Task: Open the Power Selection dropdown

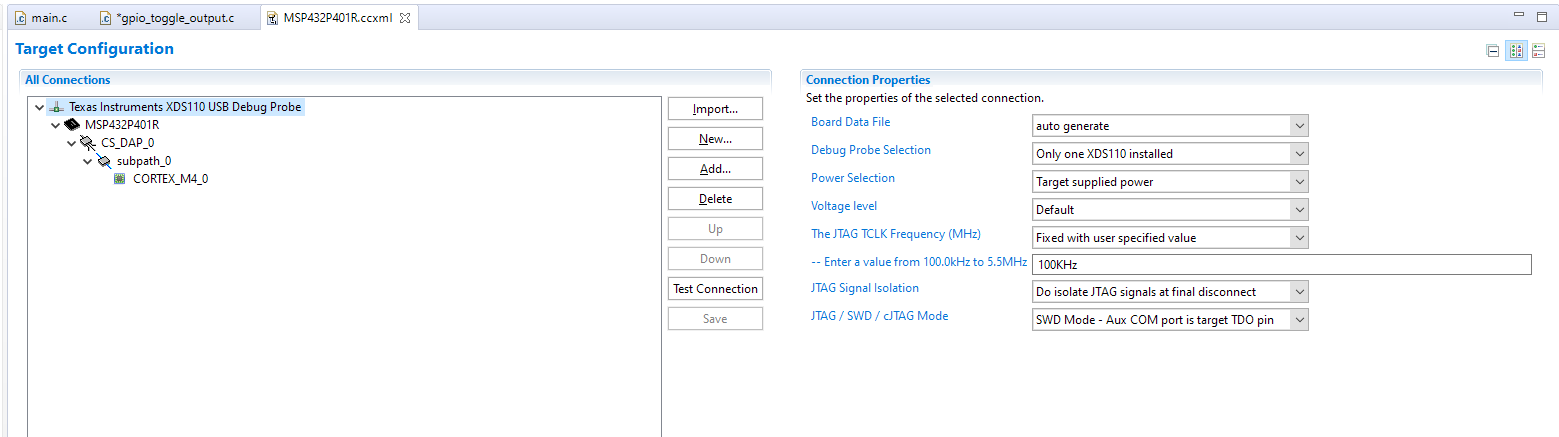Action: (x=1170, y=182)
